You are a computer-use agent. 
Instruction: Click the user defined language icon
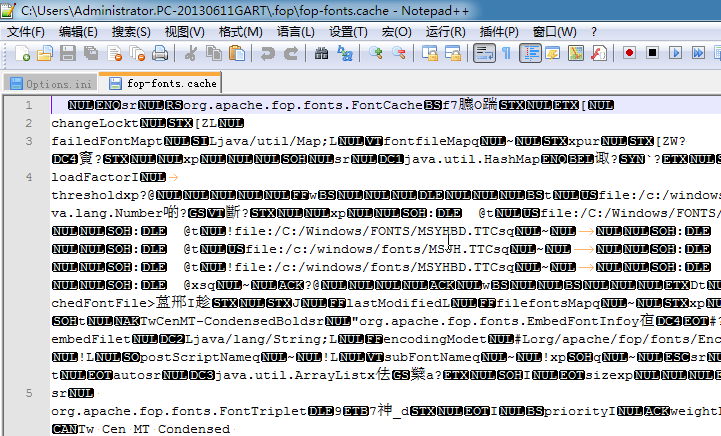click(553, 53)
